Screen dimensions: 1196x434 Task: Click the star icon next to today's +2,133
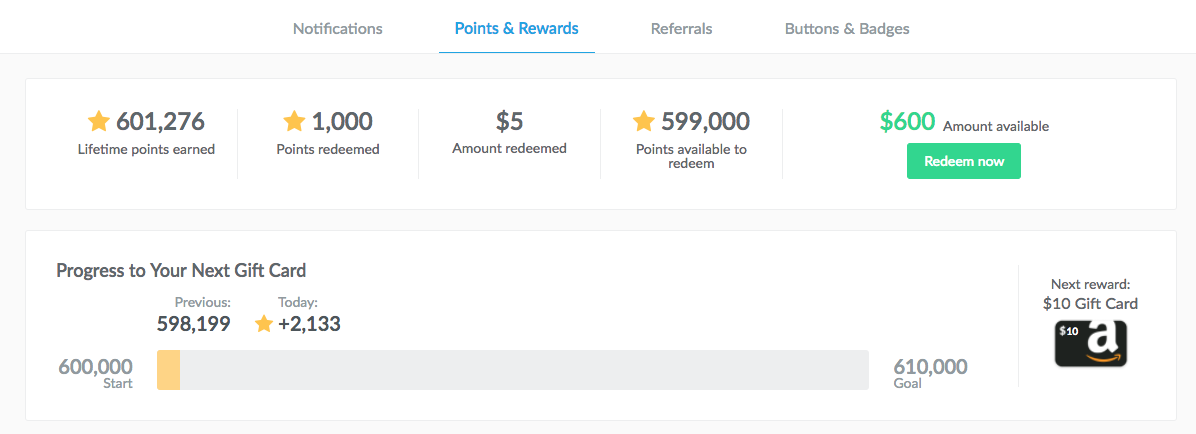point(264,324)
